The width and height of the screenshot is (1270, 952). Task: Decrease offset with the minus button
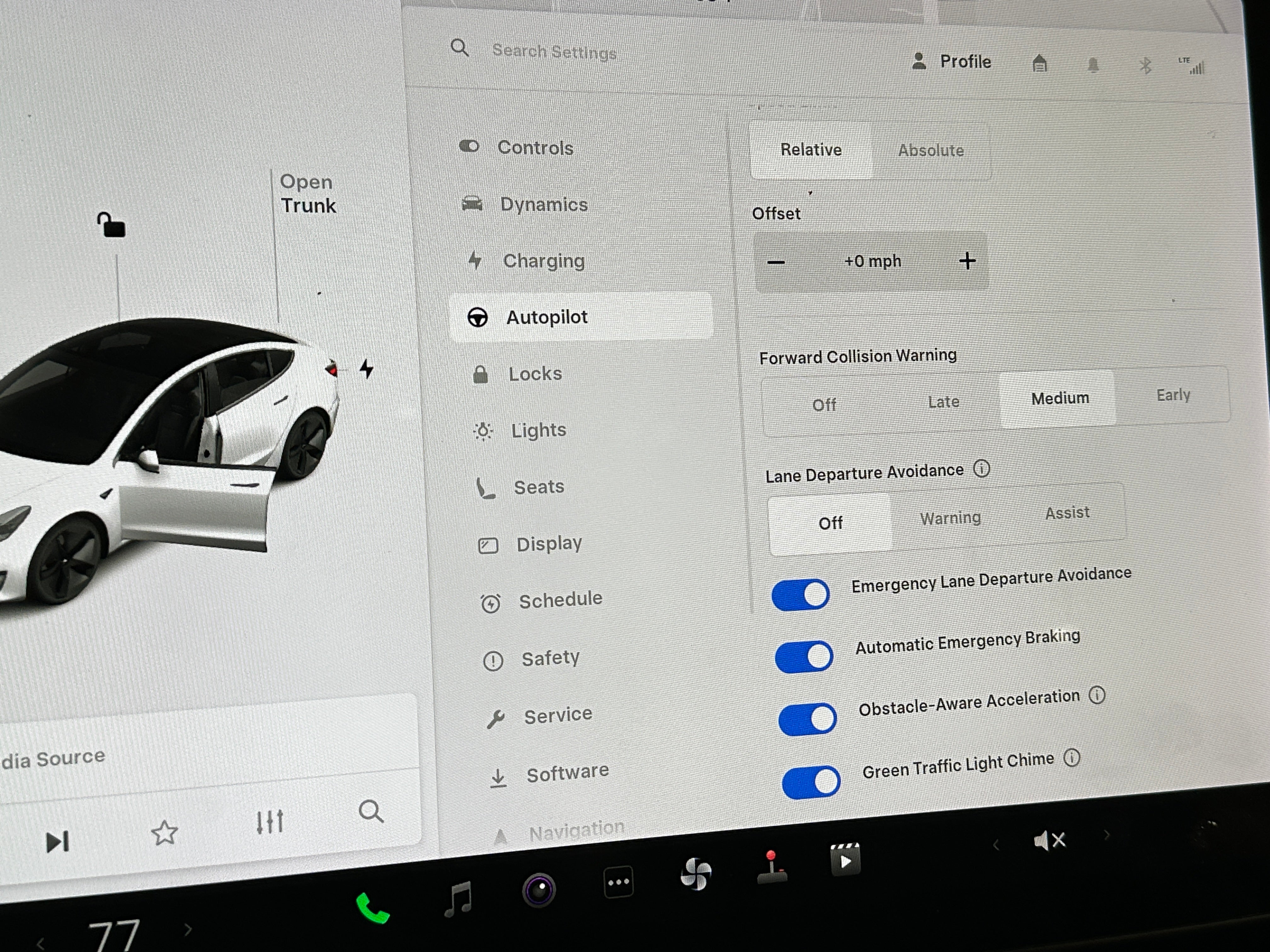tap(776, 262)
